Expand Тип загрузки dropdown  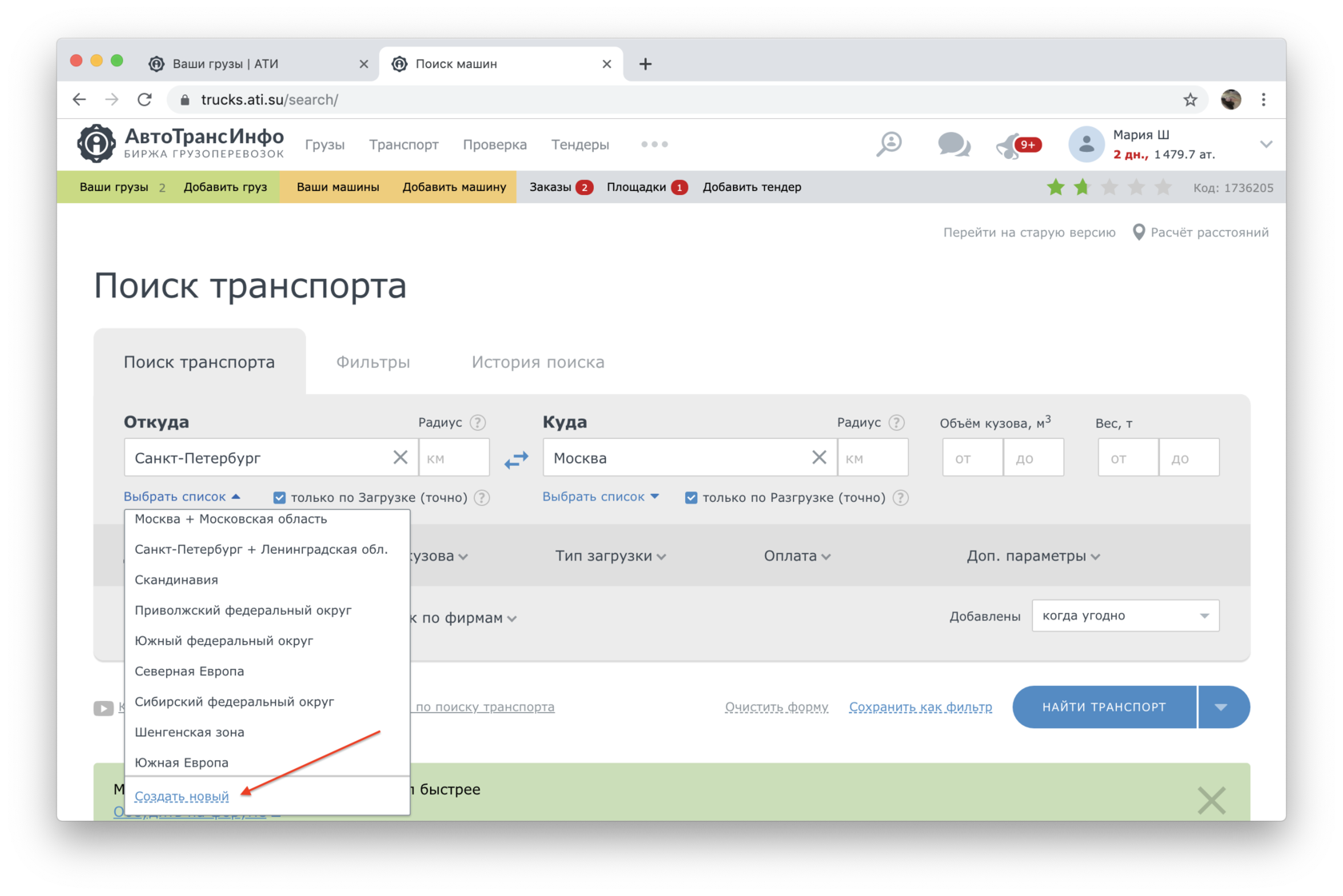point(611,556)
